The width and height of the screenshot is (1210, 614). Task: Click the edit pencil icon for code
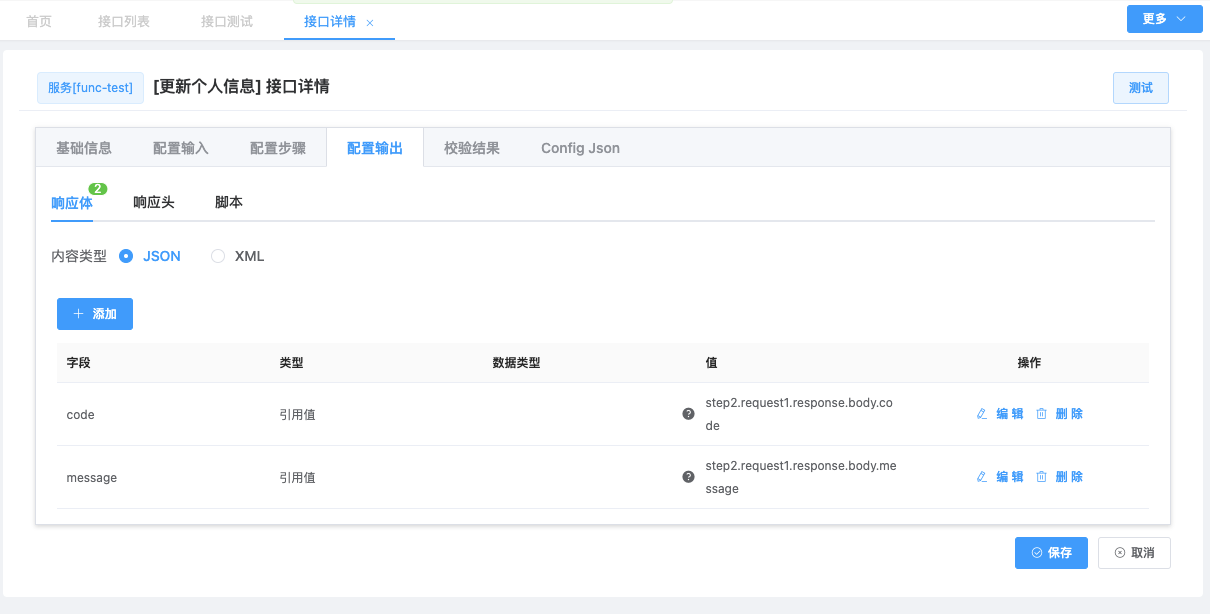click(x=981, y=414)
